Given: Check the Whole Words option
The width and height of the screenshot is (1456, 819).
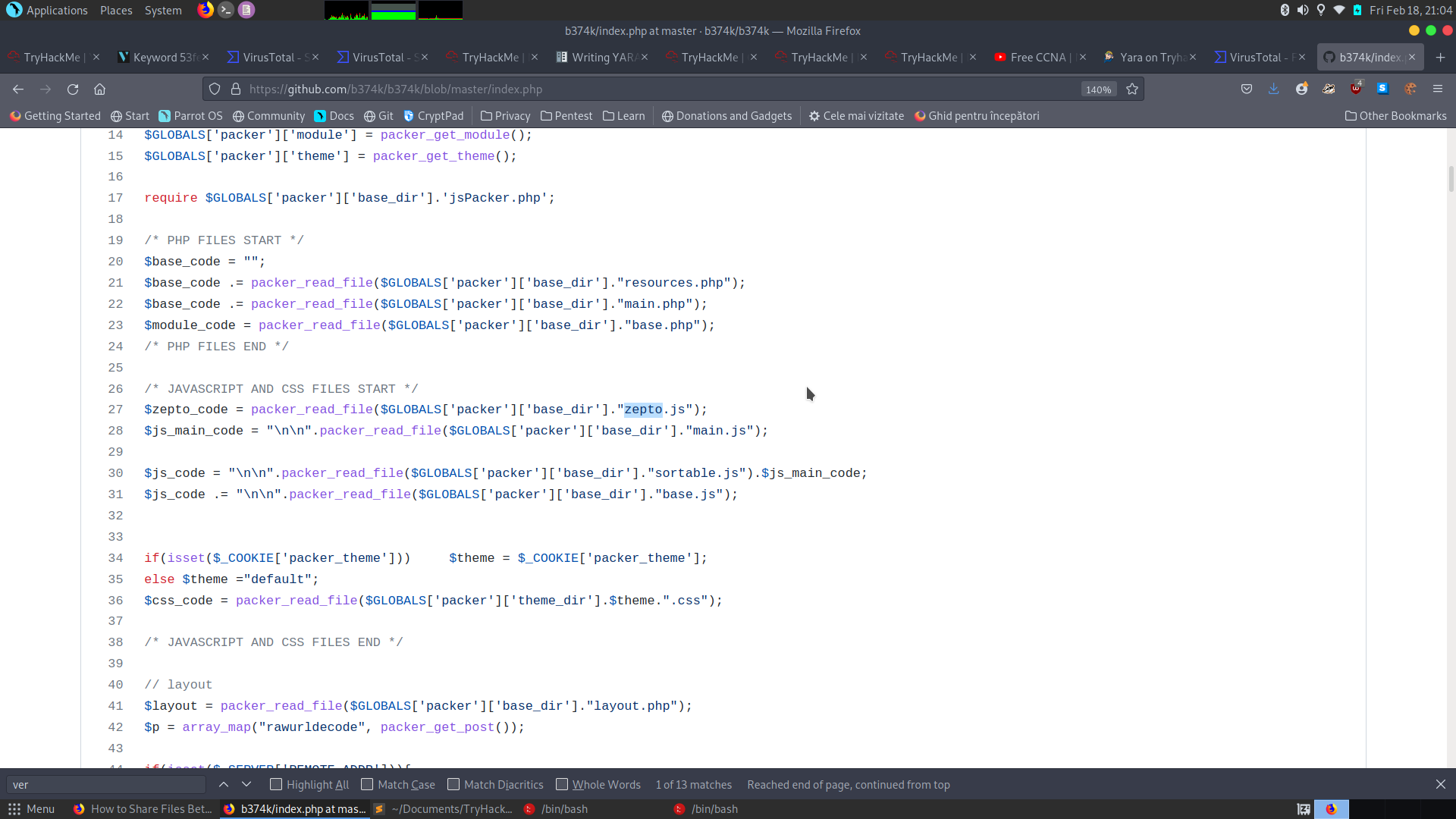Looking at the screenshot, I should 562,785.
